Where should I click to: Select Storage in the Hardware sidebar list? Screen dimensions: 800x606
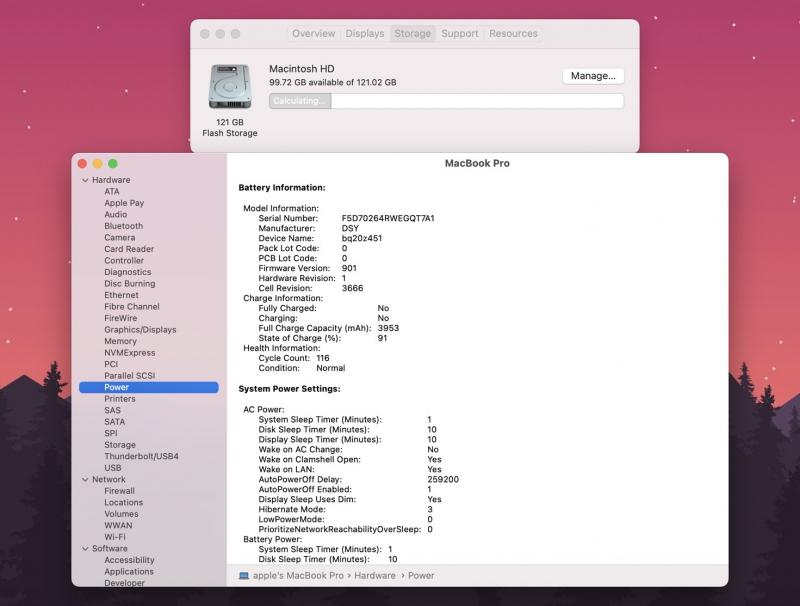pos(120,445)
